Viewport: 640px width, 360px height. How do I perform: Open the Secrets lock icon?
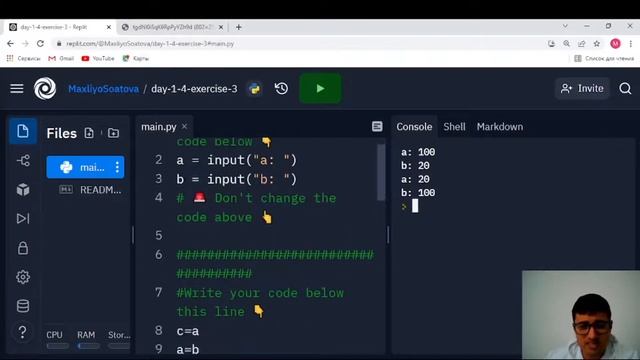23,248
